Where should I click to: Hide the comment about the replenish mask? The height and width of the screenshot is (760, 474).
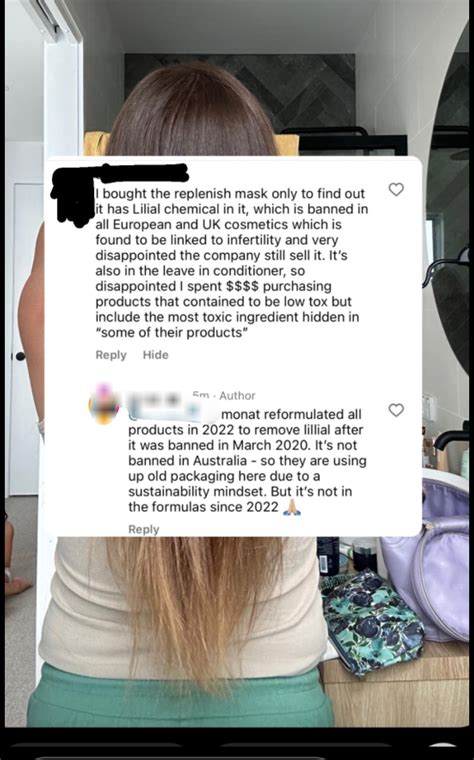156,355
